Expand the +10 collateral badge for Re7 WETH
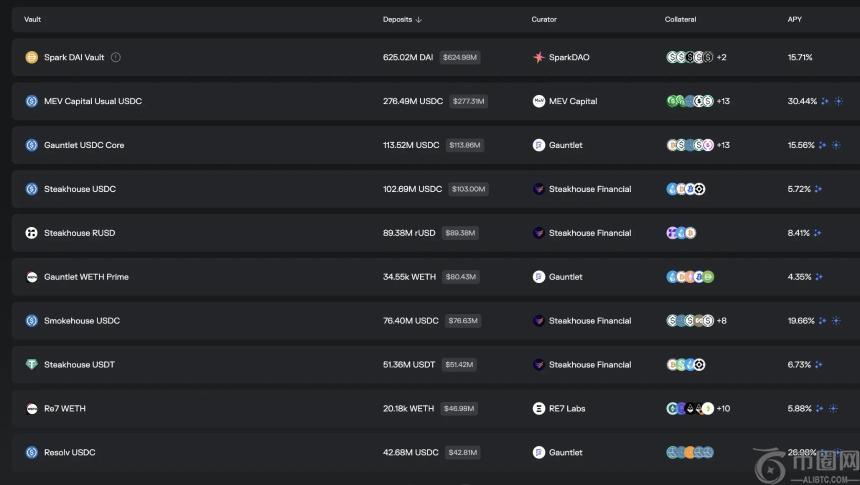This screenshot has height=485, width=860. (723, 409)
